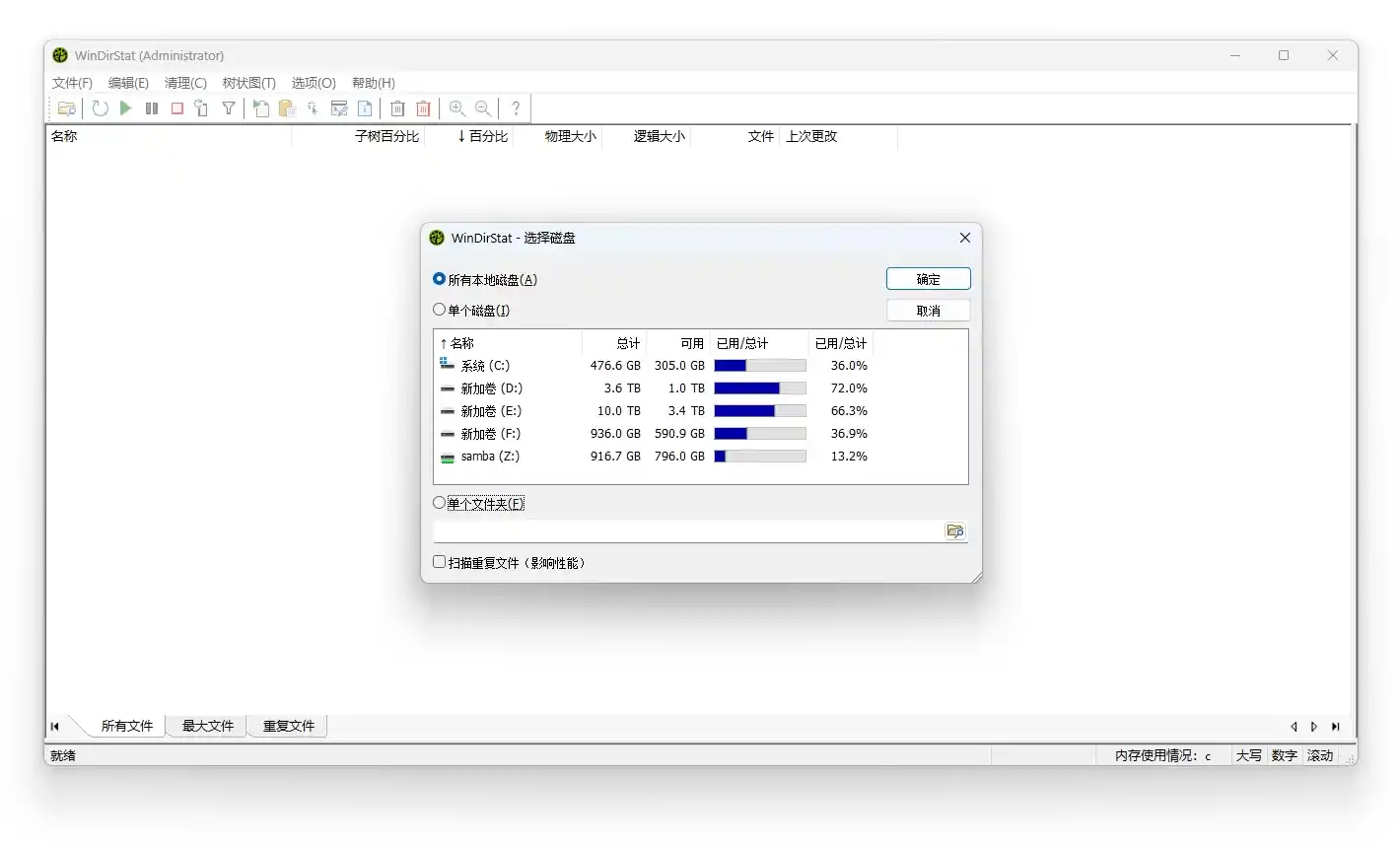1400x847 pixels.
Task: Open the 清理(C) menu
Action: point(185,83)
